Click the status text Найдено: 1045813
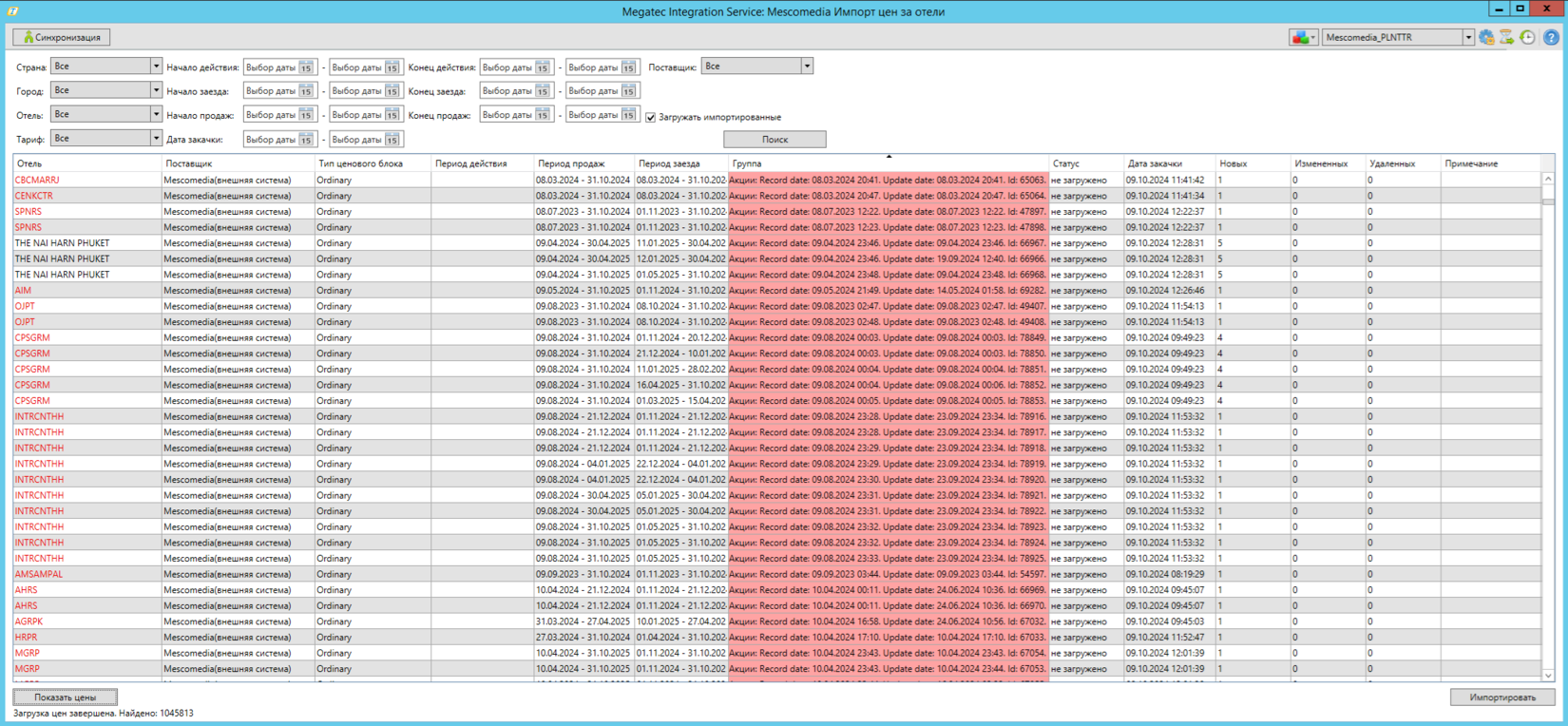 point(156,713)
